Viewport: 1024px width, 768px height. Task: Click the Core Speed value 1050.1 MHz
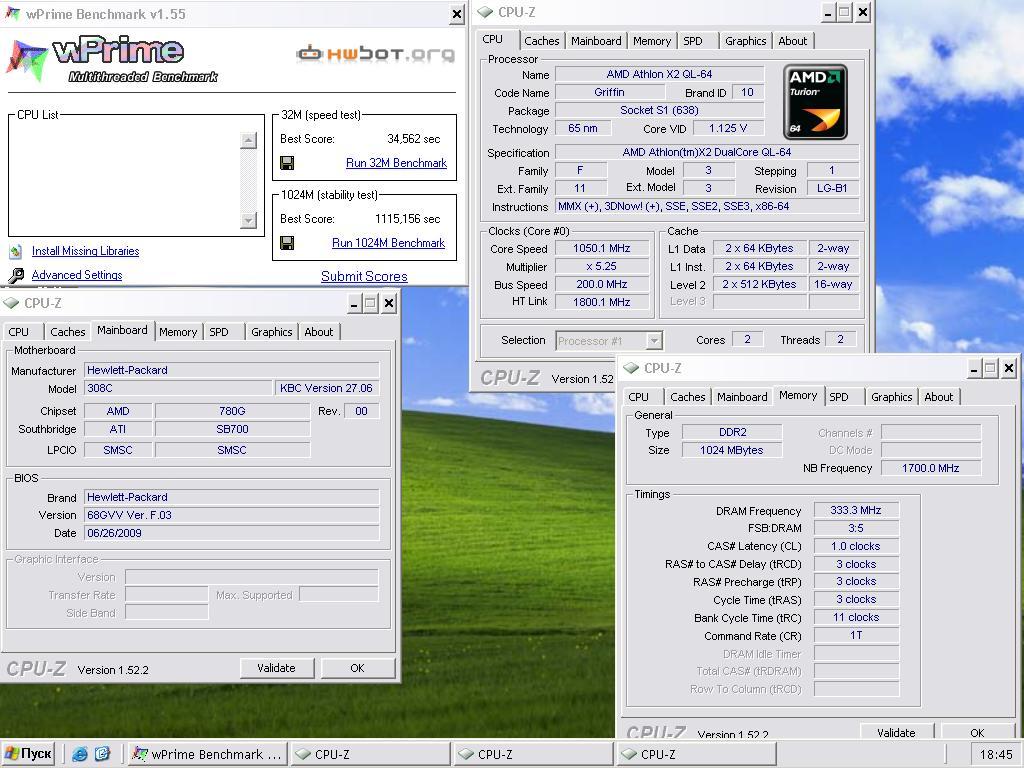pos(601,248)
